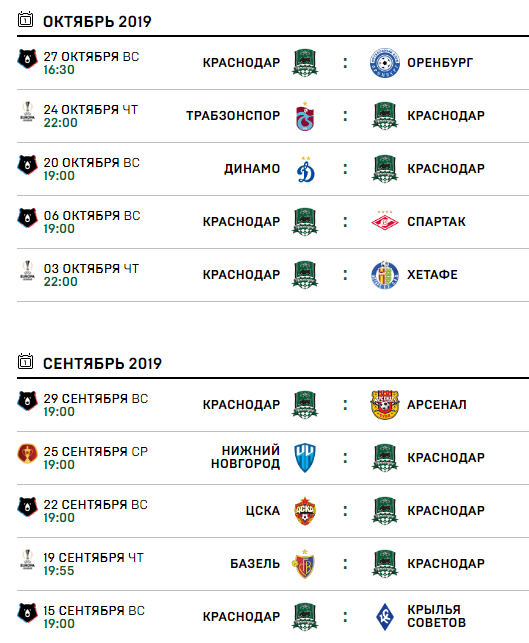Click the CSKA club emblem
Image resolution: width=529 pixels, height=643 pixels.
(305, 511)
